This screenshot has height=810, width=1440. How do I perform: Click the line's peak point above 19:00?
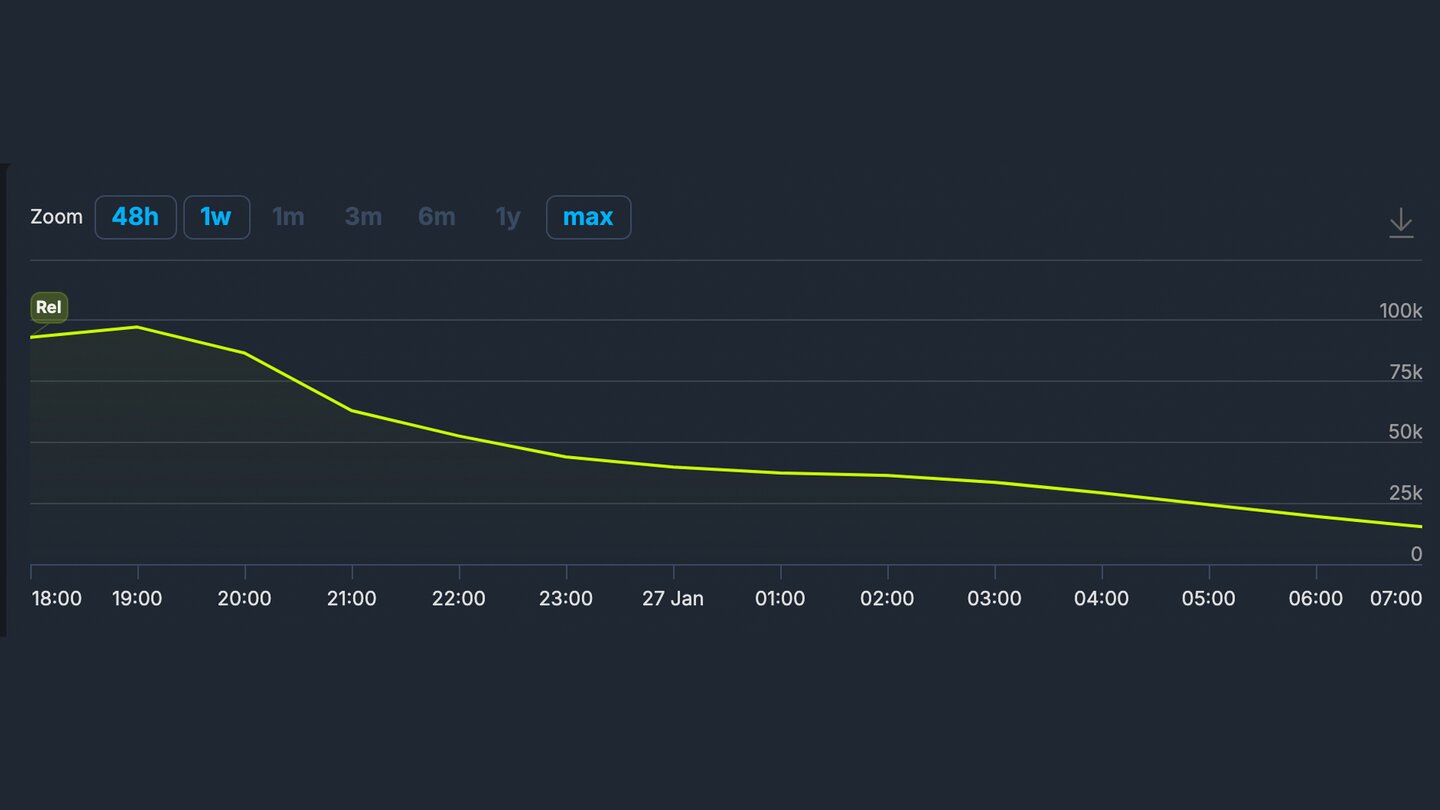(137, 327)
